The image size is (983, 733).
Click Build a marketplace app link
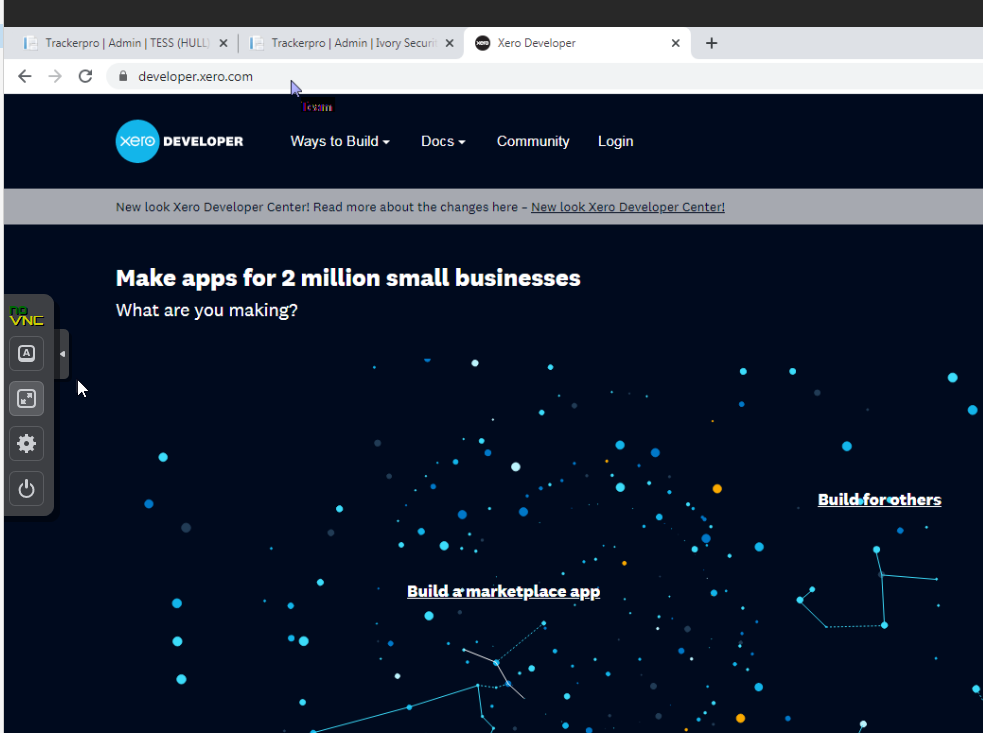pyautogui.click(x=503, y=591)
